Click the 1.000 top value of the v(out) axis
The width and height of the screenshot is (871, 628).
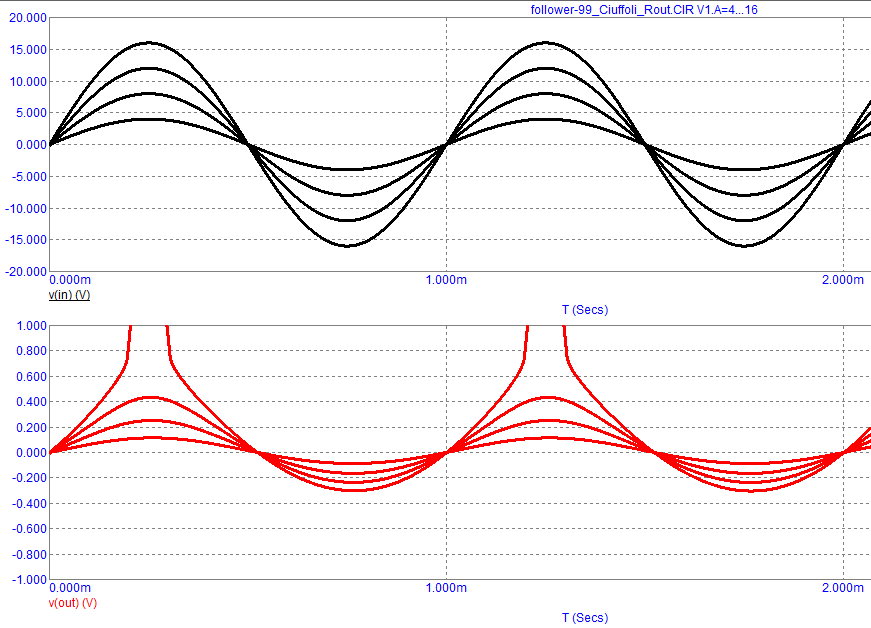(31, 326)
